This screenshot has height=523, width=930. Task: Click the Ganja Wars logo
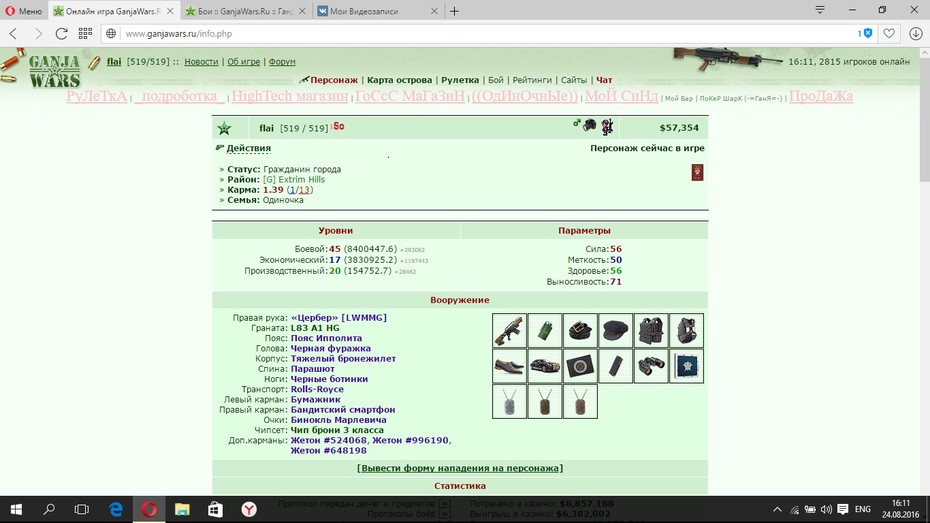tap(54, 71)
